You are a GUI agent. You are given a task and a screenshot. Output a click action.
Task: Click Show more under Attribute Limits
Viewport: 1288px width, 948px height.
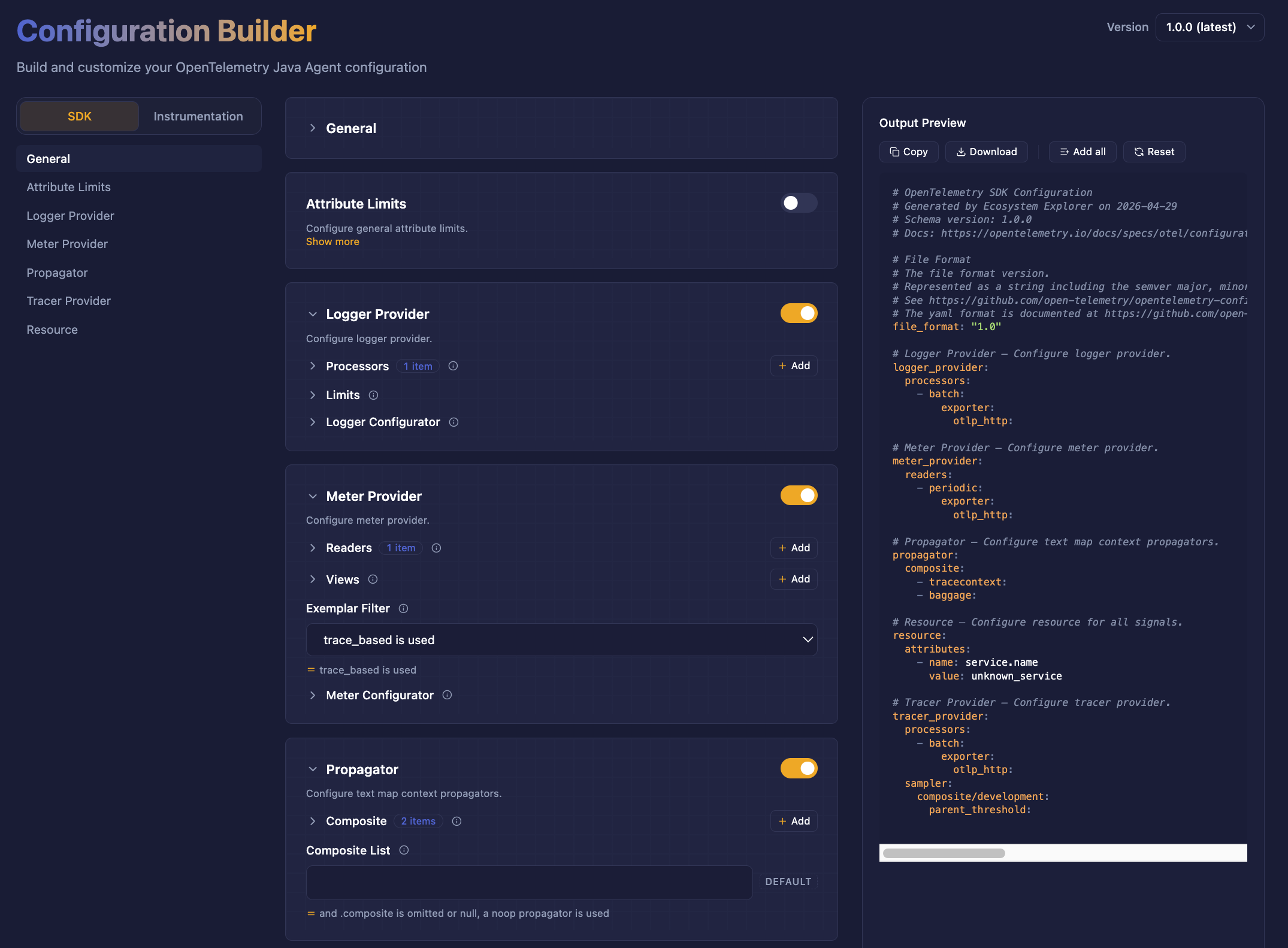[332, 241]
